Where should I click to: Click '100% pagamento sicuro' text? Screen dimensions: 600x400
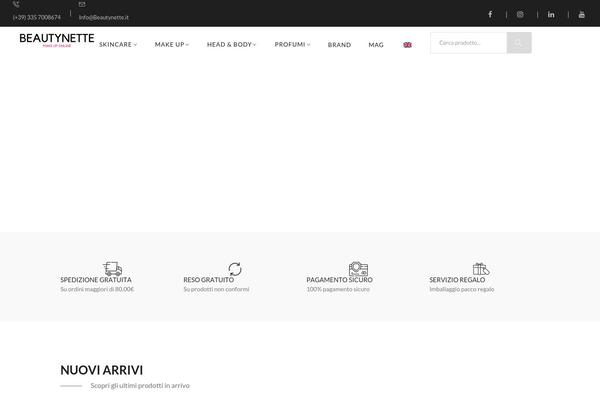pos(338,289)
